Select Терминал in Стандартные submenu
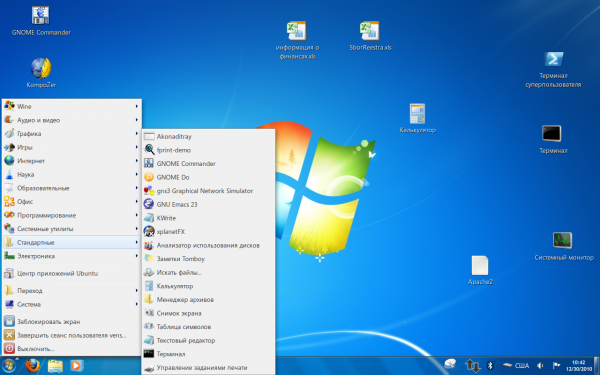The height and width of the screenshot is (375, 600). coord(209,354)
